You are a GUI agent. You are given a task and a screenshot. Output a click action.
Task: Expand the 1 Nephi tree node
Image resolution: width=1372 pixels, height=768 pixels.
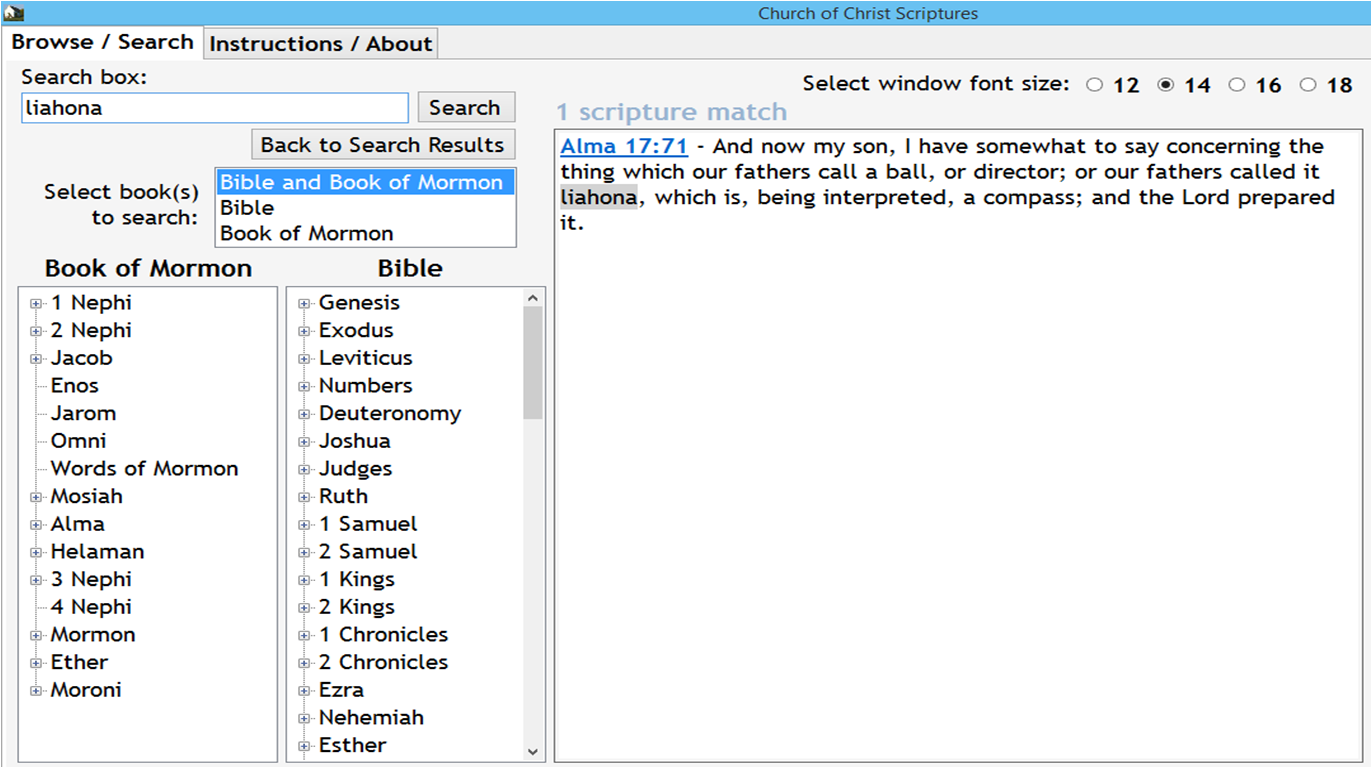click(x=37, y=304)
